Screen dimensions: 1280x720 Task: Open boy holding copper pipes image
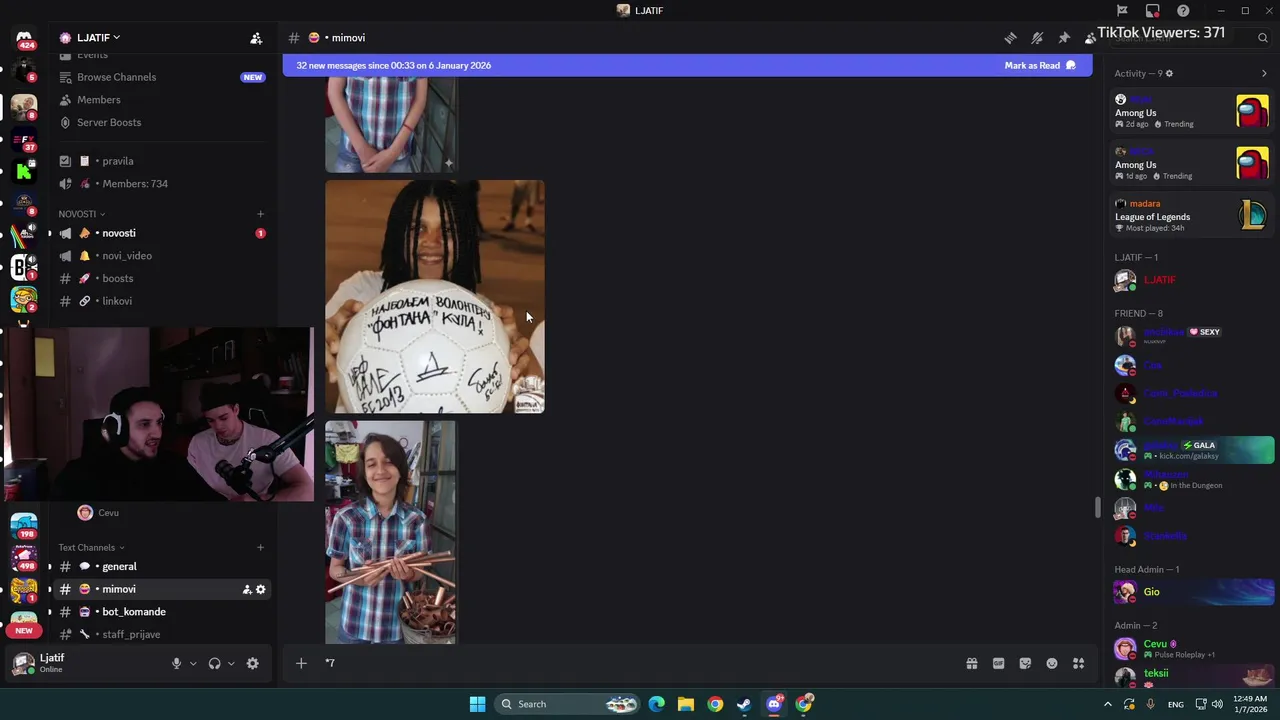[x=390, y=532]
